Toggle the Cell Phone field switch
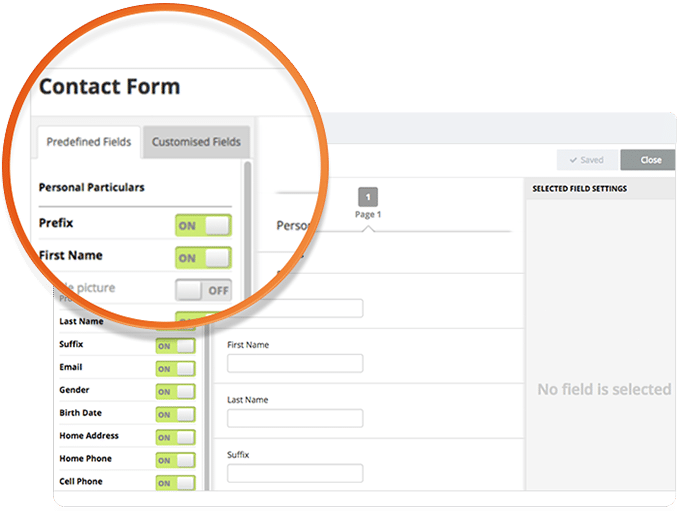 176,483
